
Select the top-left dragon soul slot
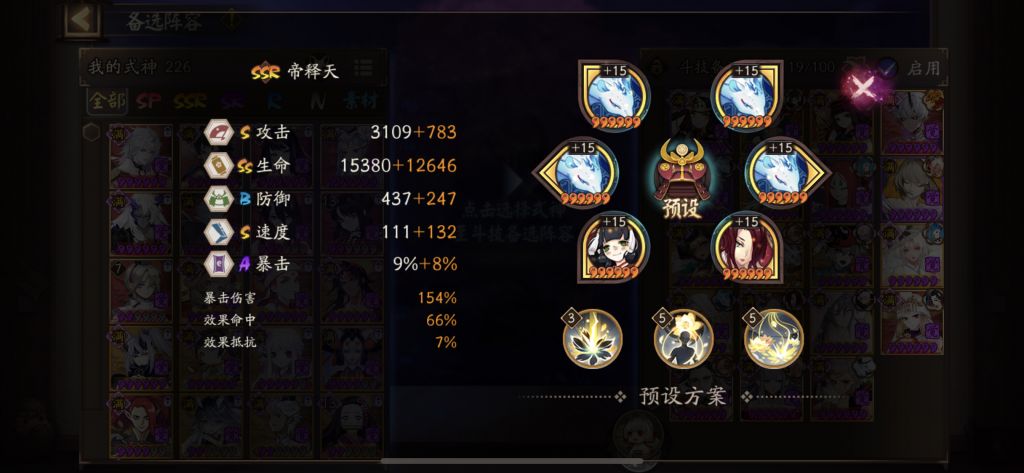(x=613, y=95)
